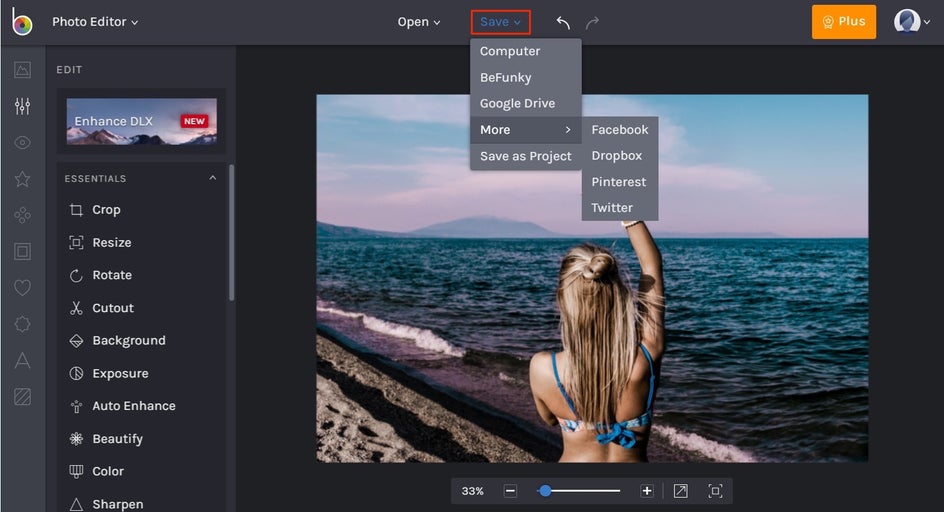The image size is (944, 512).
Task: Collapse the Essentials section
Action: [213, 178]
